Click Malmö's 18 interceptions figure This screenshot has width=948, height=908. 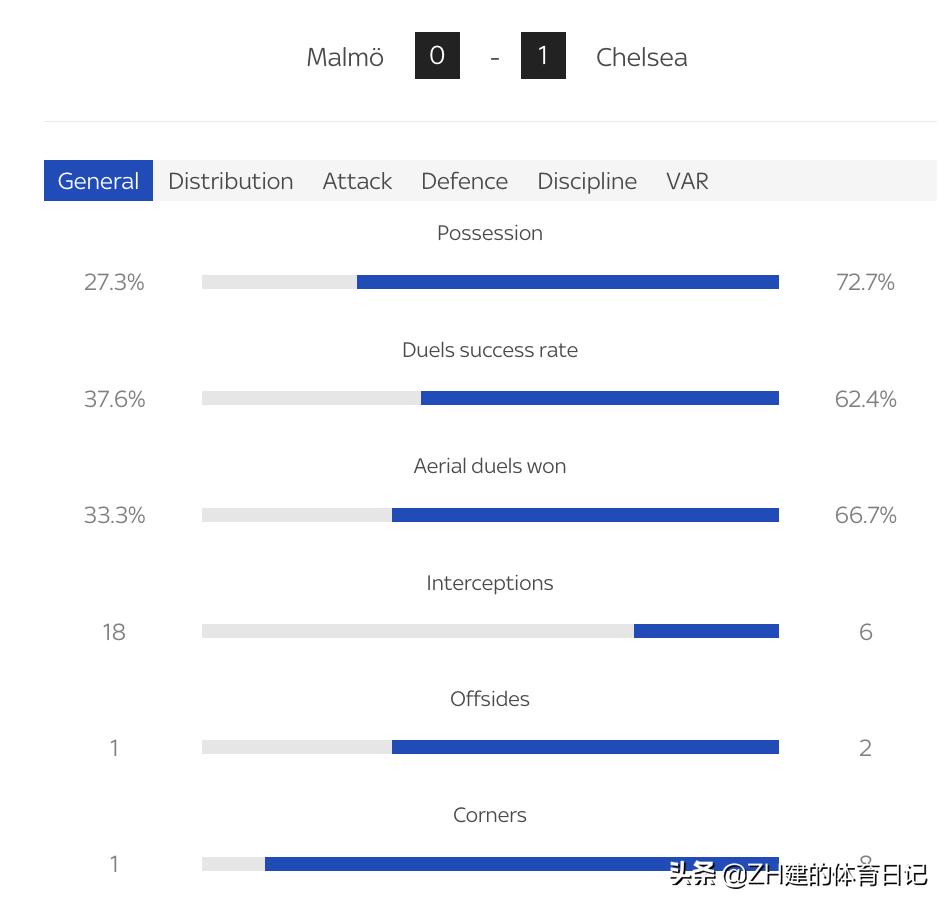coord(114,632)
